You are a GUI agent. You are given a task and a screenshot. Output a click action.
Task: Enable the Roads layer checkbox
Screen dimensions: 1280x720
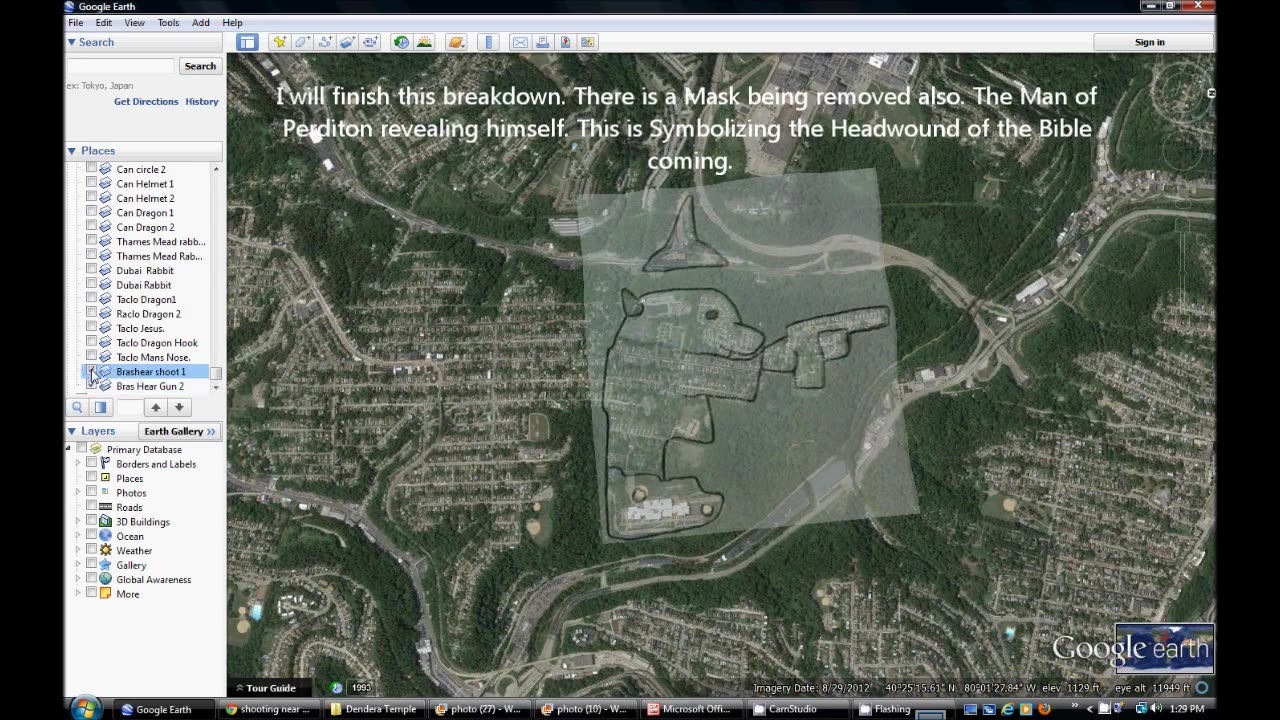tap(91, 507)
